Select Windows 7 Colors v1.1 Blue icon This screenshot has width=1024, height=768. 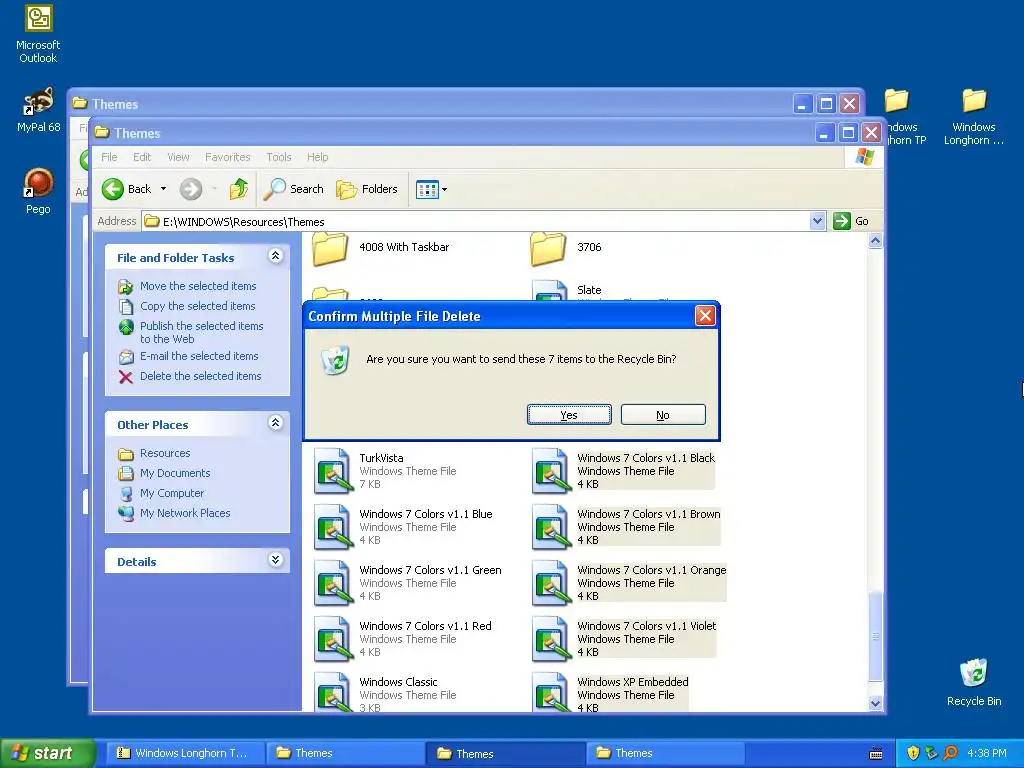tap(333, 527)
